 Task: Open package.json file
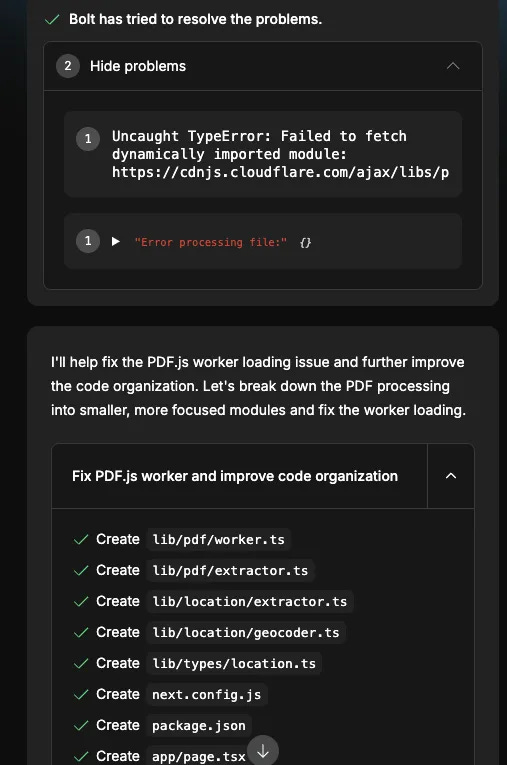click(199, 725)
